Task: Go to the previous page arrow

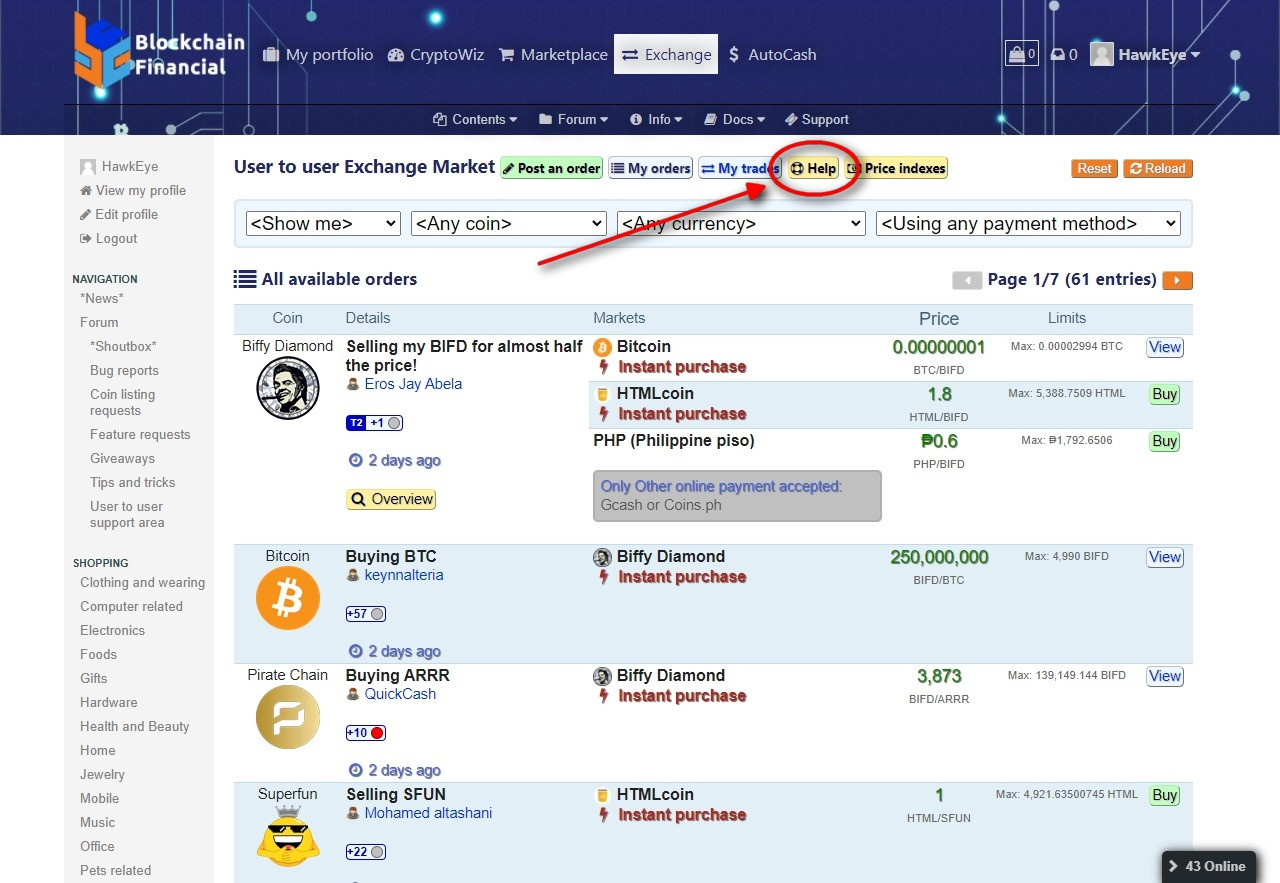Action: coord(967,281)
